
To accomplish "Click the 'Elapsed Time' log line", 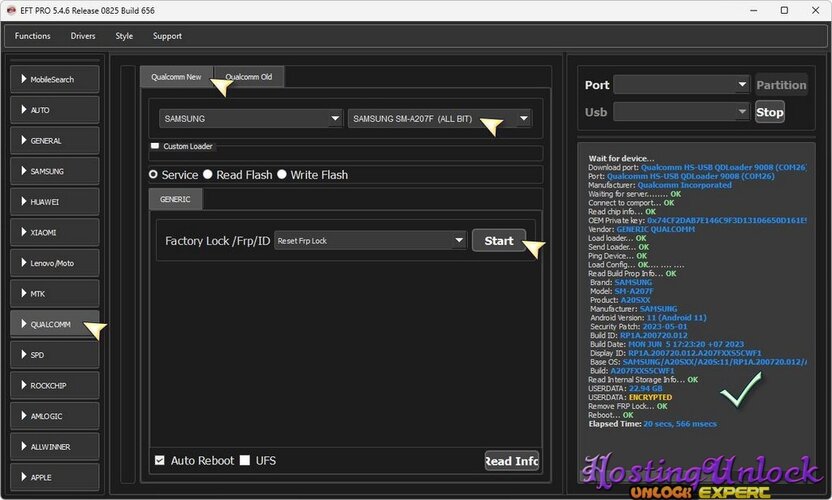I will tap(653, 424).
